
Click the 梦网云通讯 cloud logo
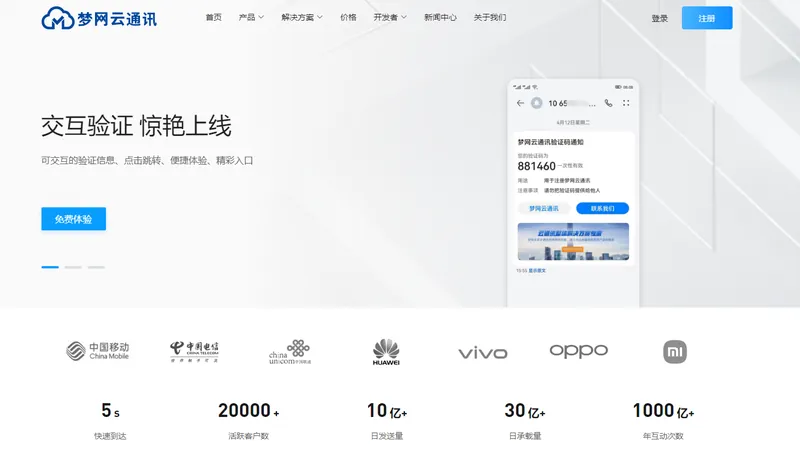point(99,18)
